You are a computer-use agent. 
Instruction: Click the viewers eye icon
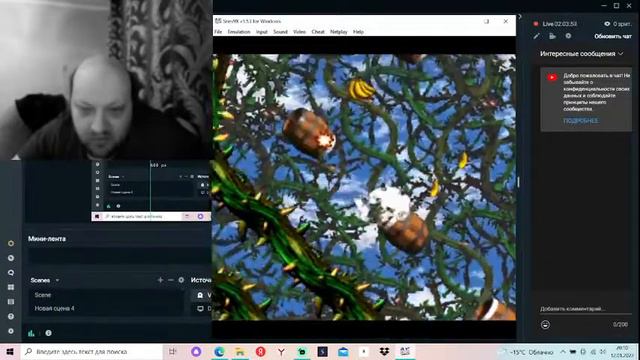pos(607,24)
